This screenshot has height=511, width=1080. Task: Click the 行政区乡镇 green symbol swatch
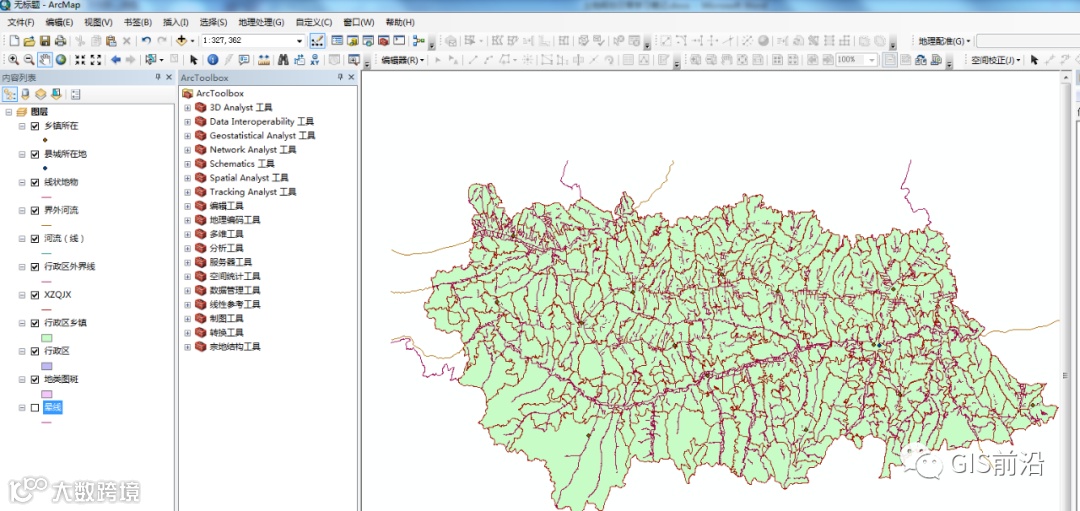tap(47, 337)
